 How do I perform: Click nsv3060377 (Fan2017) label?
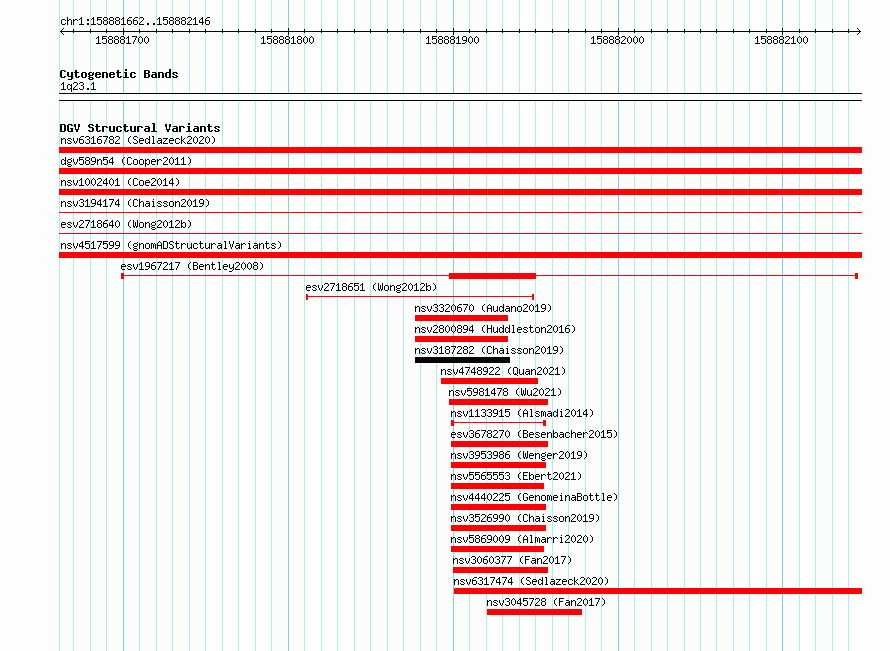(512, 560)
